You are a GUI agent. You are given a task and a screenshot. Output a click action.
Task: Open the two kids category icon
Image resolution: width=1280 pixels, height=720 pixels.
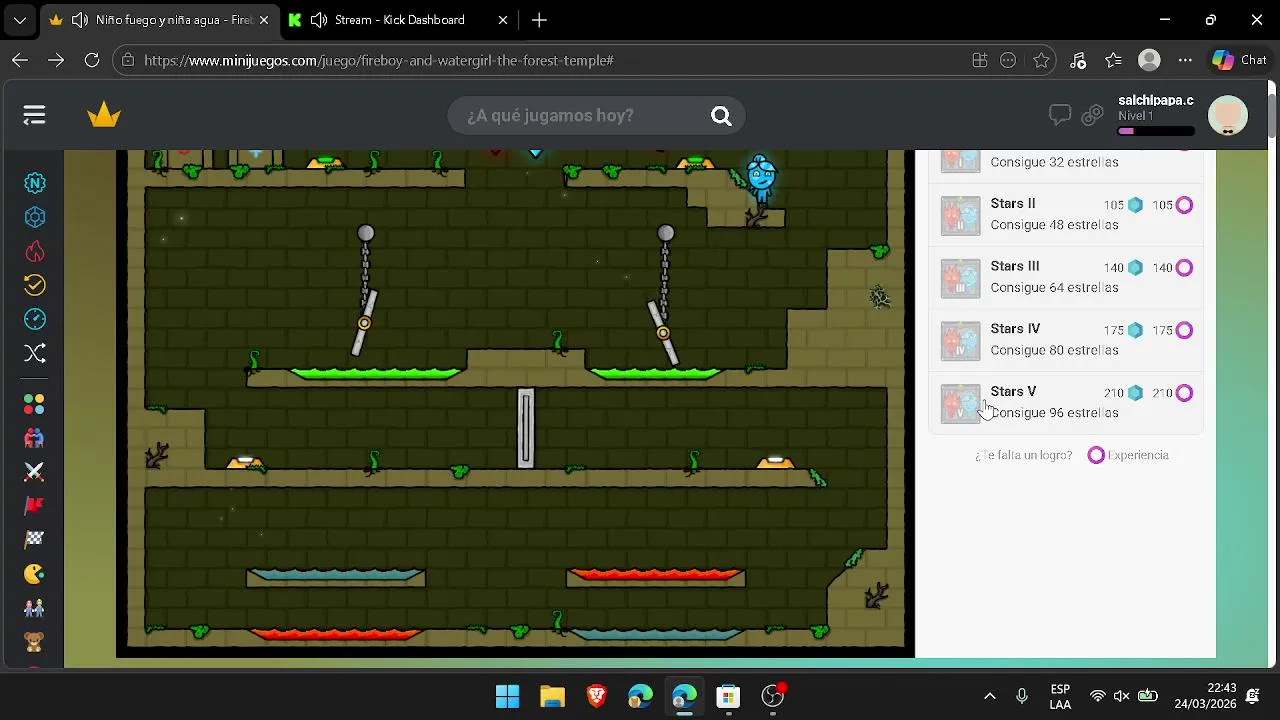pos(34,608)
